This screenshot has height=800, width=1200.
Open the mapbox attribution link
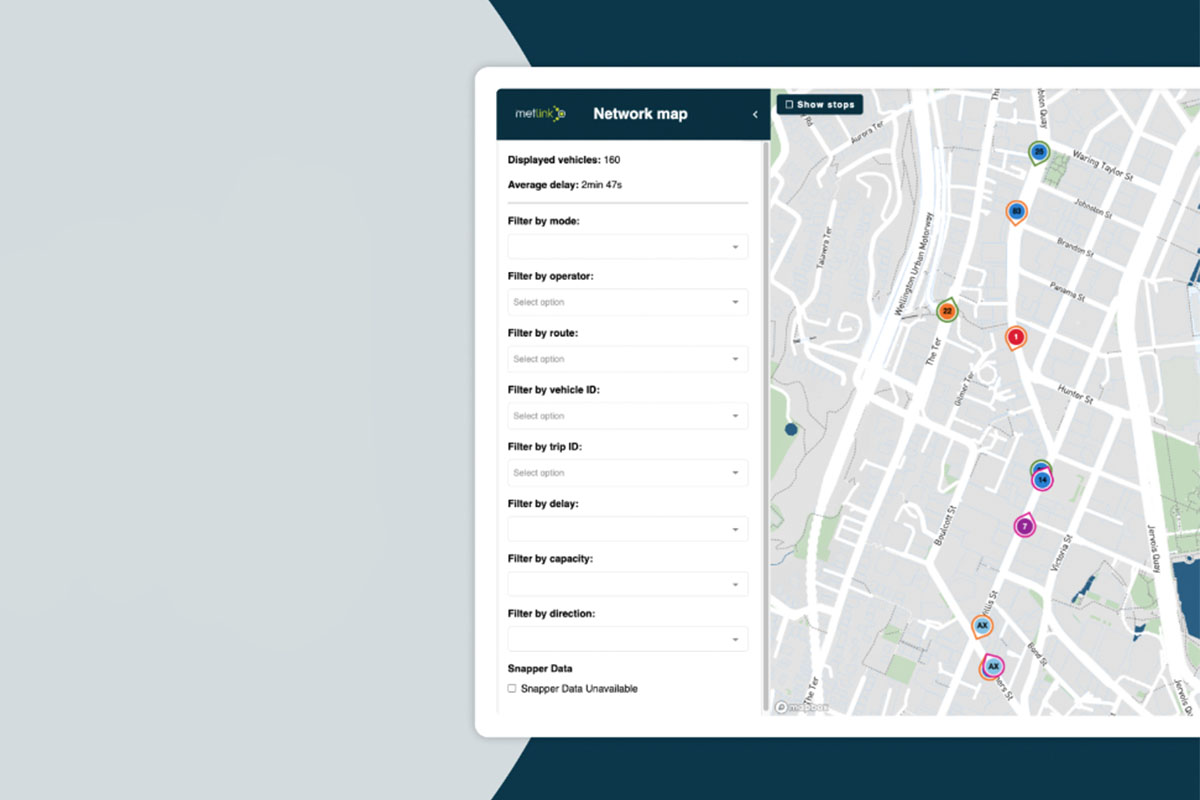805,706
